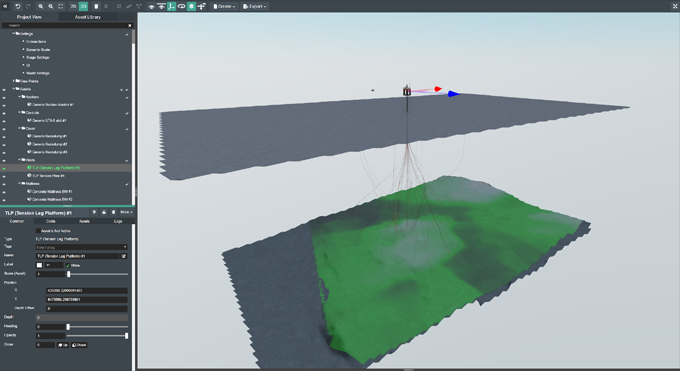
Task: Toggle the axis gizmo toolbar icon
Action: [171, 6]
